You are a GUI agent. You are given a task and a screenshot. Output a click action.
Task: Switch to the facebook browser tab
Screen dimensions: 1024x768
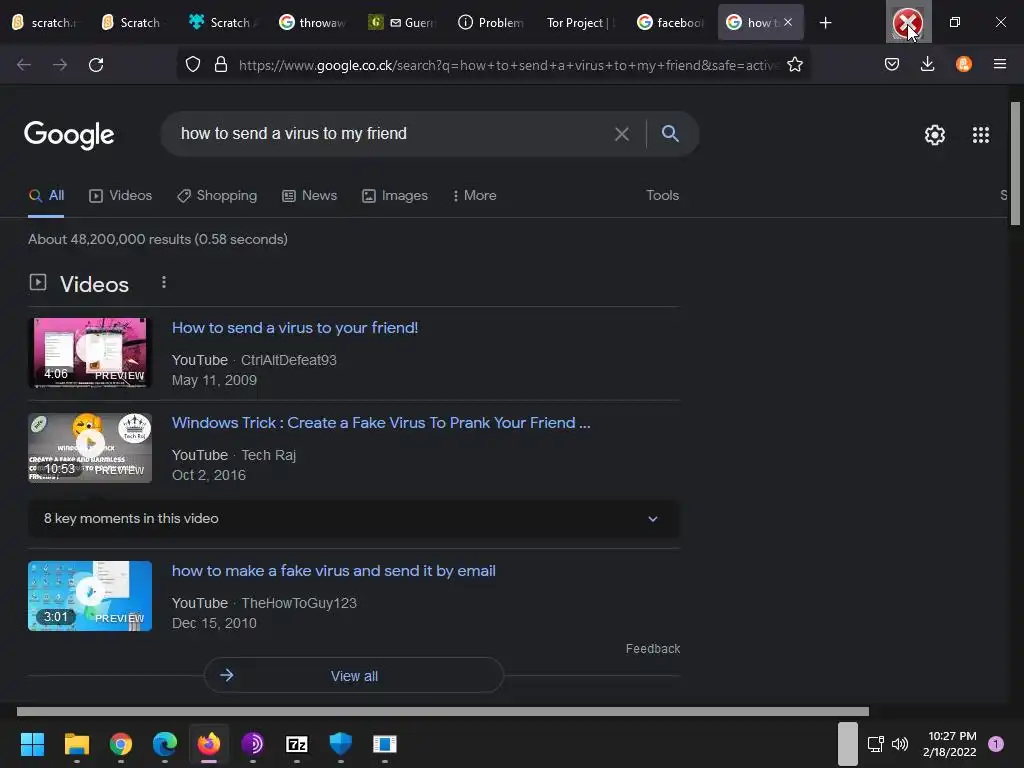tap(670, 23)
